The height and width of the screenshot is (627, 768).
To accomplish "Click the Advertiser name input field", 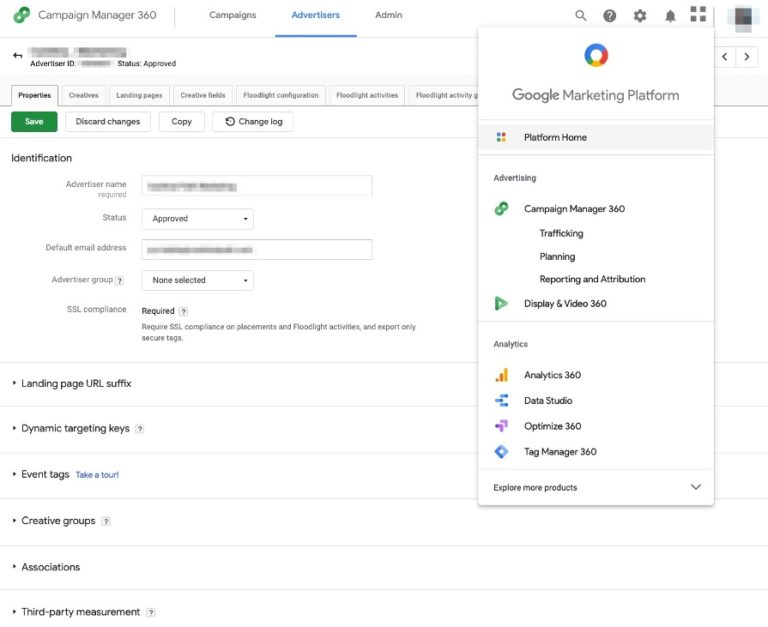I will (257, 186).
